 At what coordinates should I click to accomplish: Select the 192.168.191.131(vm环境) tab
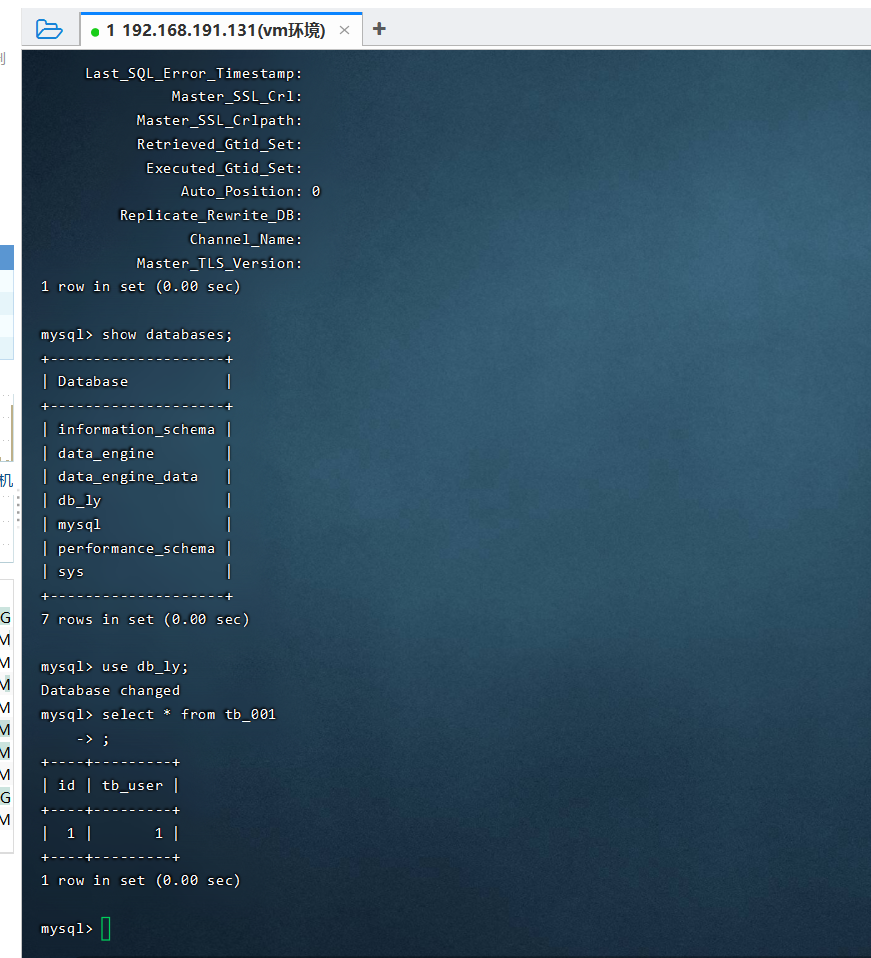(215, 30)
